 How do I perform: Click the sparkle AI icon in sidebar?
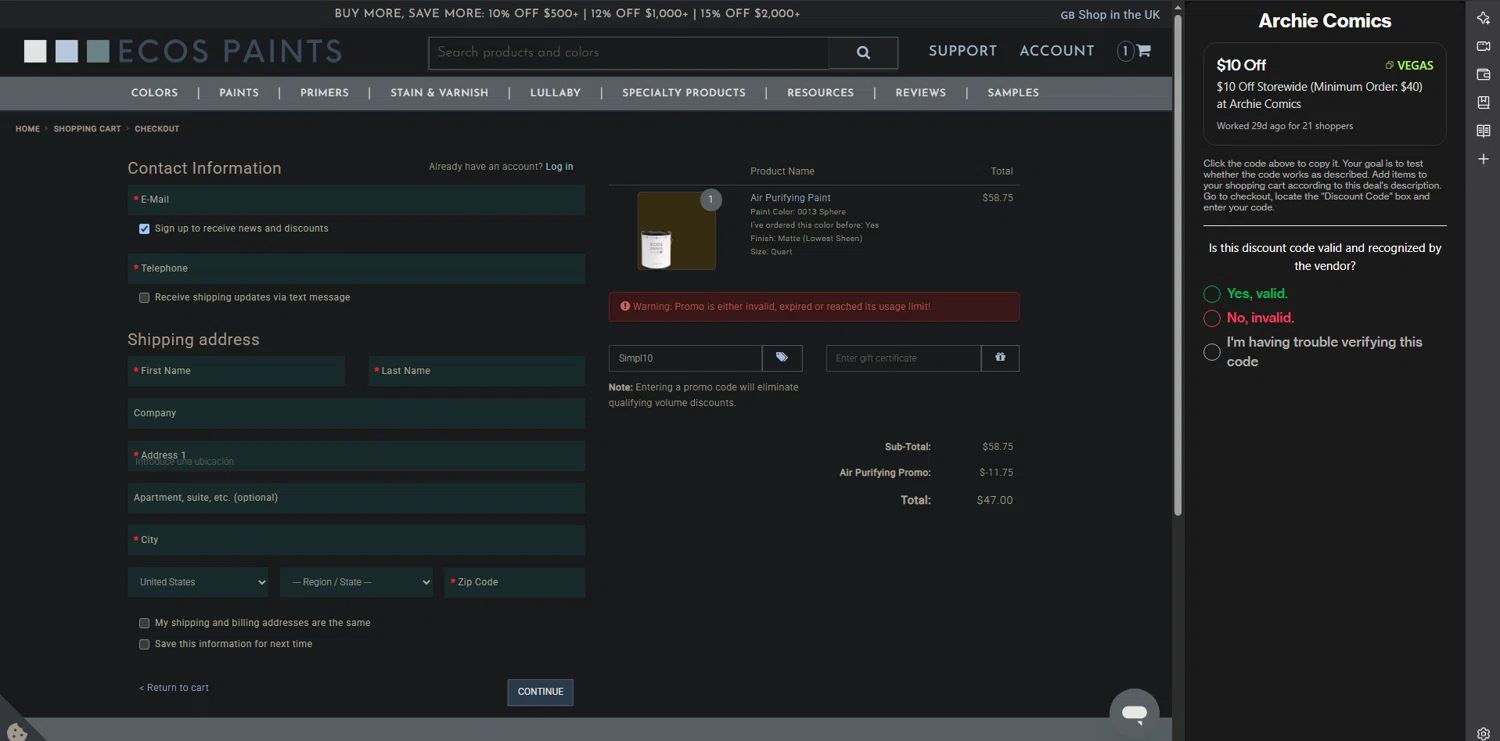coord(1483,18)
